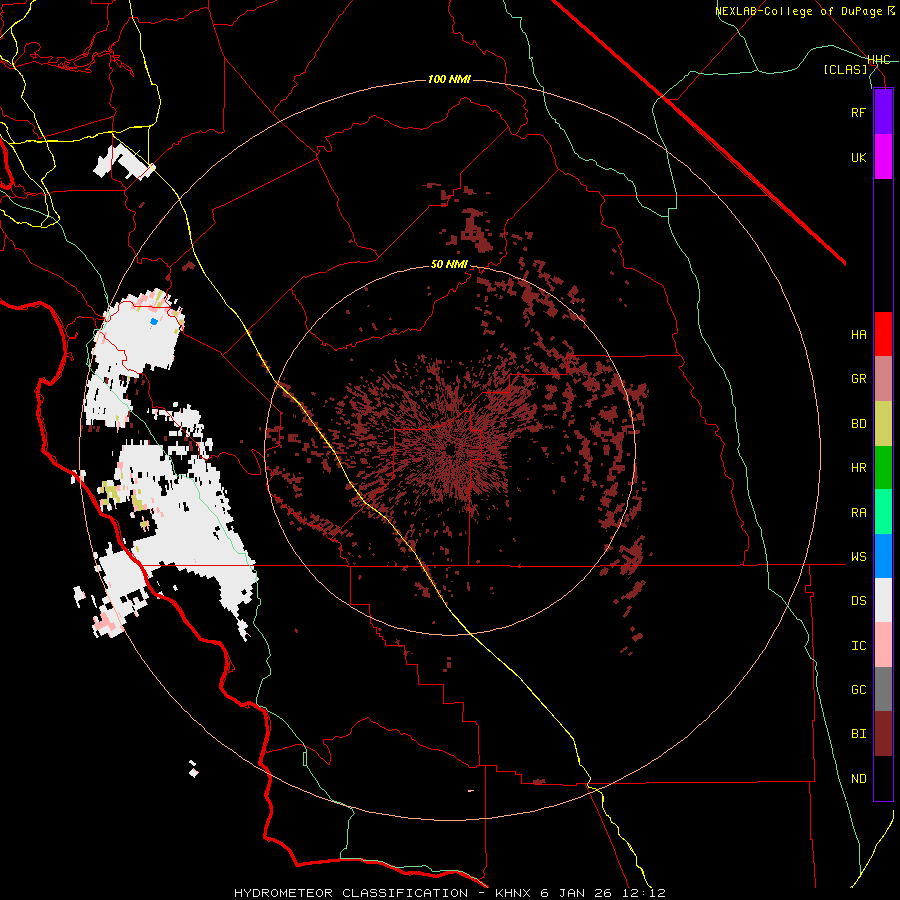Image resolution: width=900 pixels, height=900 pixels.
Task: Click the DS legend label
Action: click(858, 601)
